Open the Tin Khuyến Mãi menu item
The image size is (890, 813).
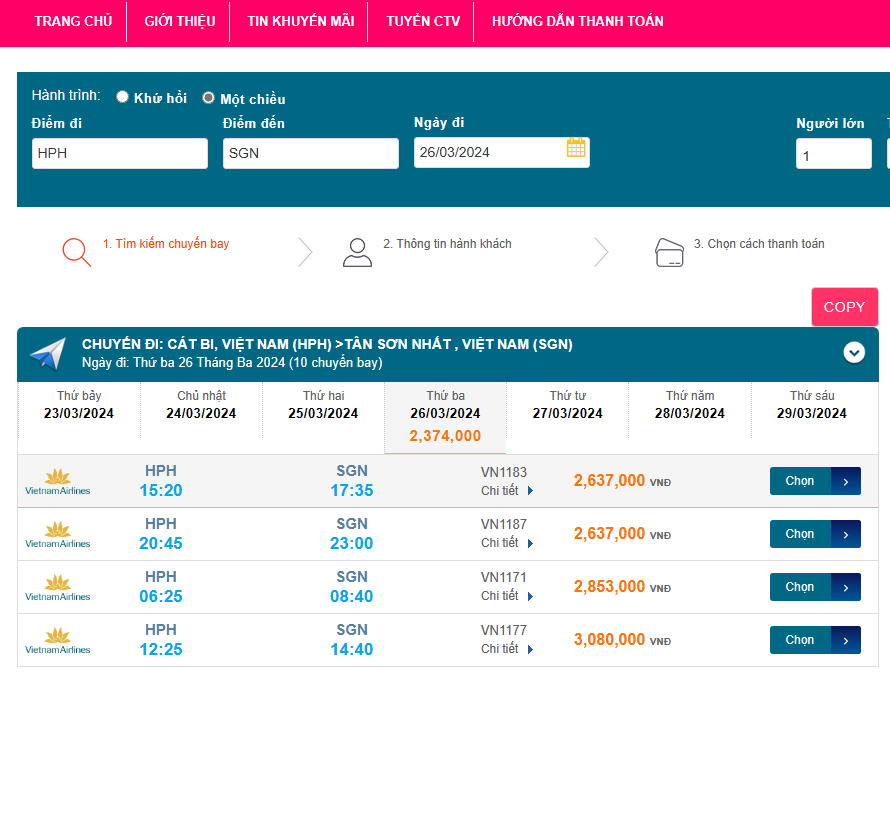pos(300,21)
